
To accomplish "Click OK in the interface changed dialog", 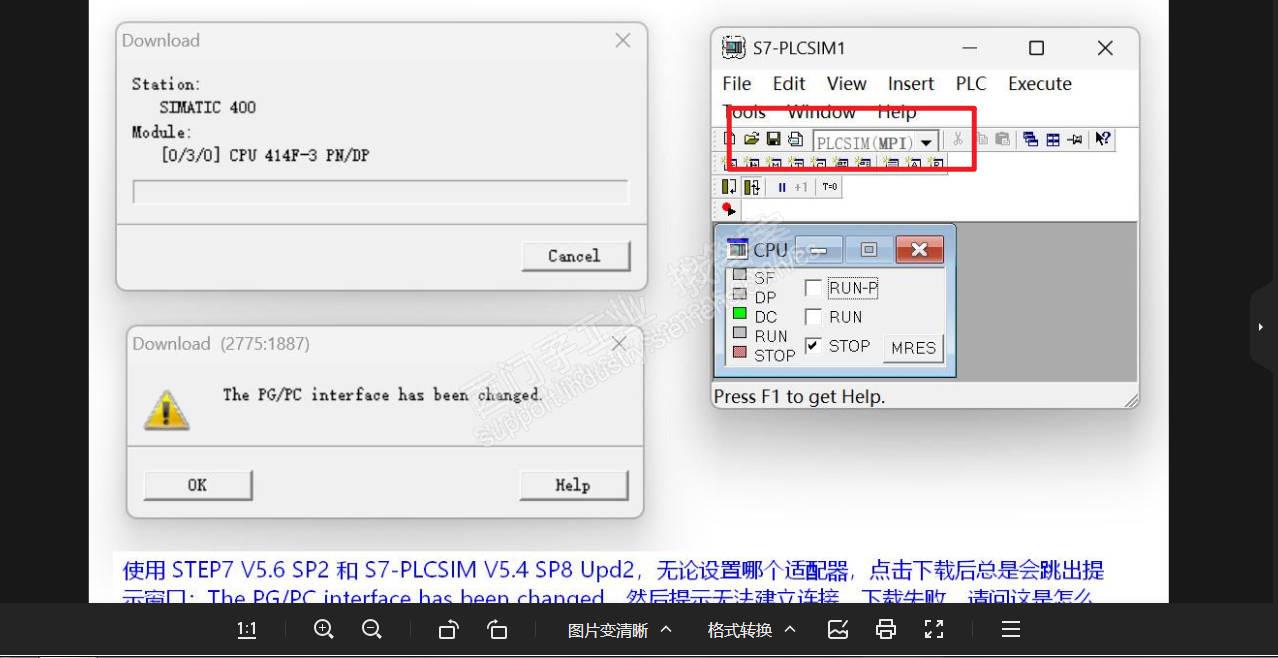I will pos(198,485).
